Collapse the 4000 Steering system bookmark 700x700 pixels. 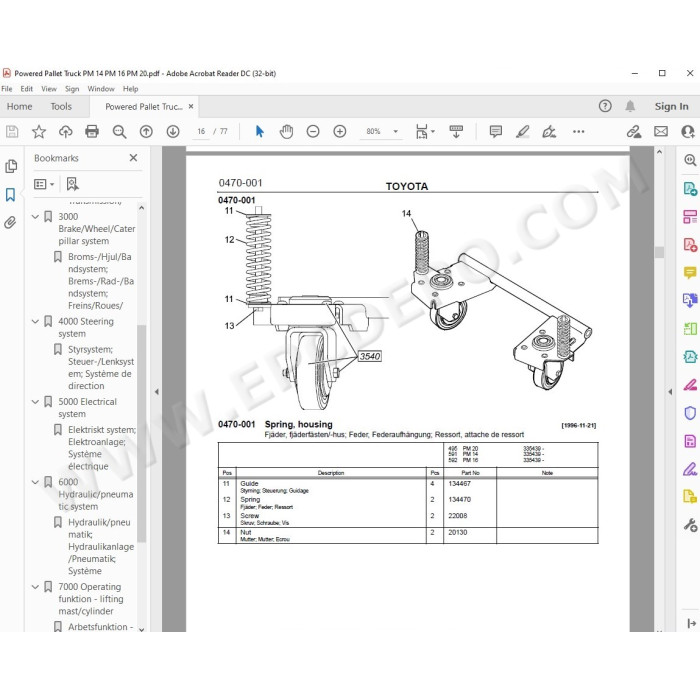[x=35, y=321]
